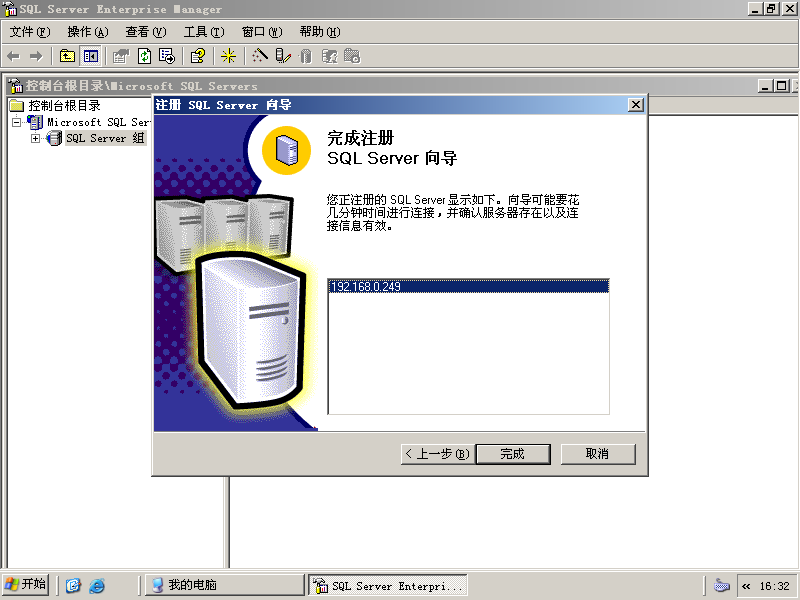Click the yellow New star icon
Image resolution: width=800 pixels, height=600 pixels.
(228, 56)
